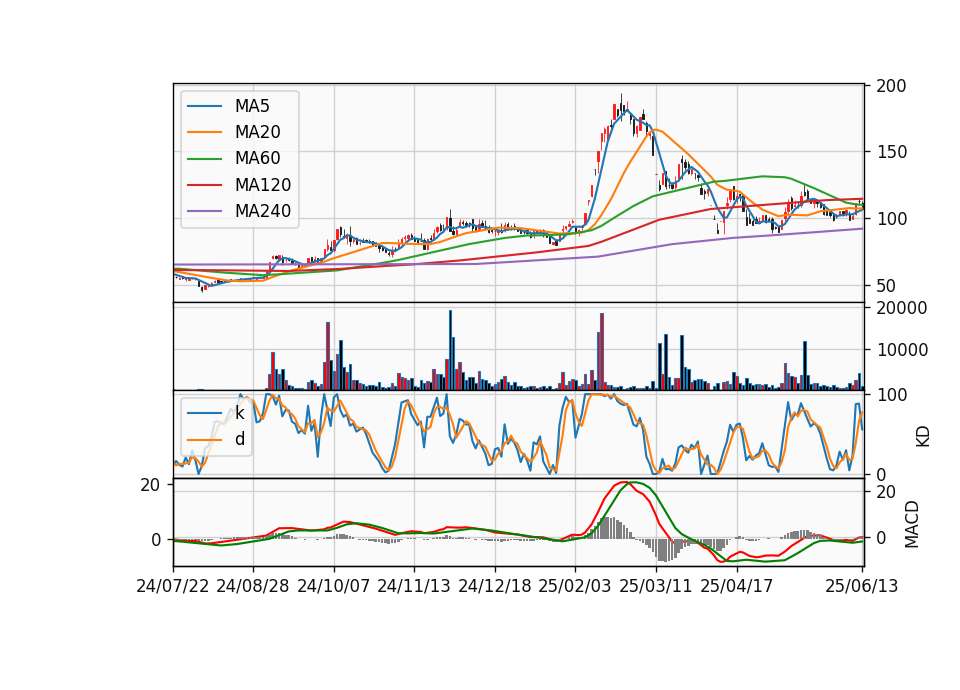Image resolution: width=960 pixels, height=690 pixels.
Task: Click the MA240 legend label
Action: (x=263, y=211)
